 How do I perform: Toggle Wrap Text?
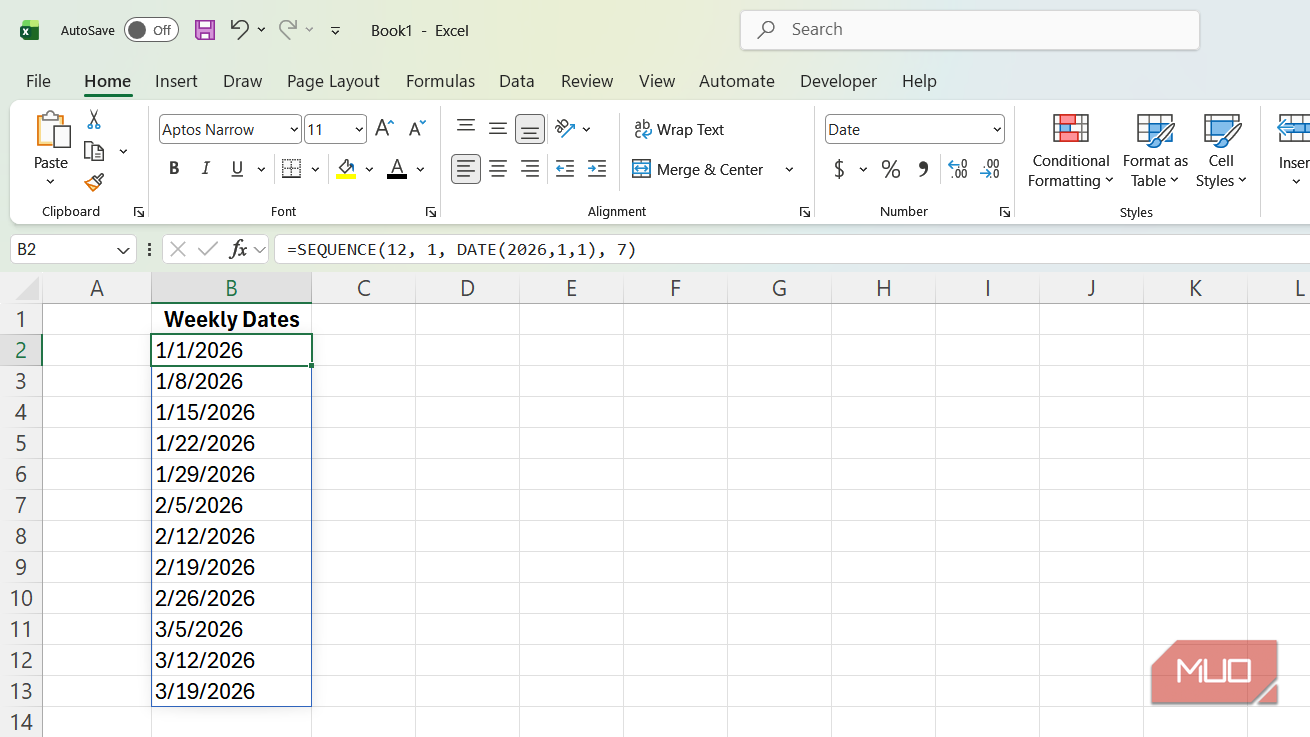point(679,129)
